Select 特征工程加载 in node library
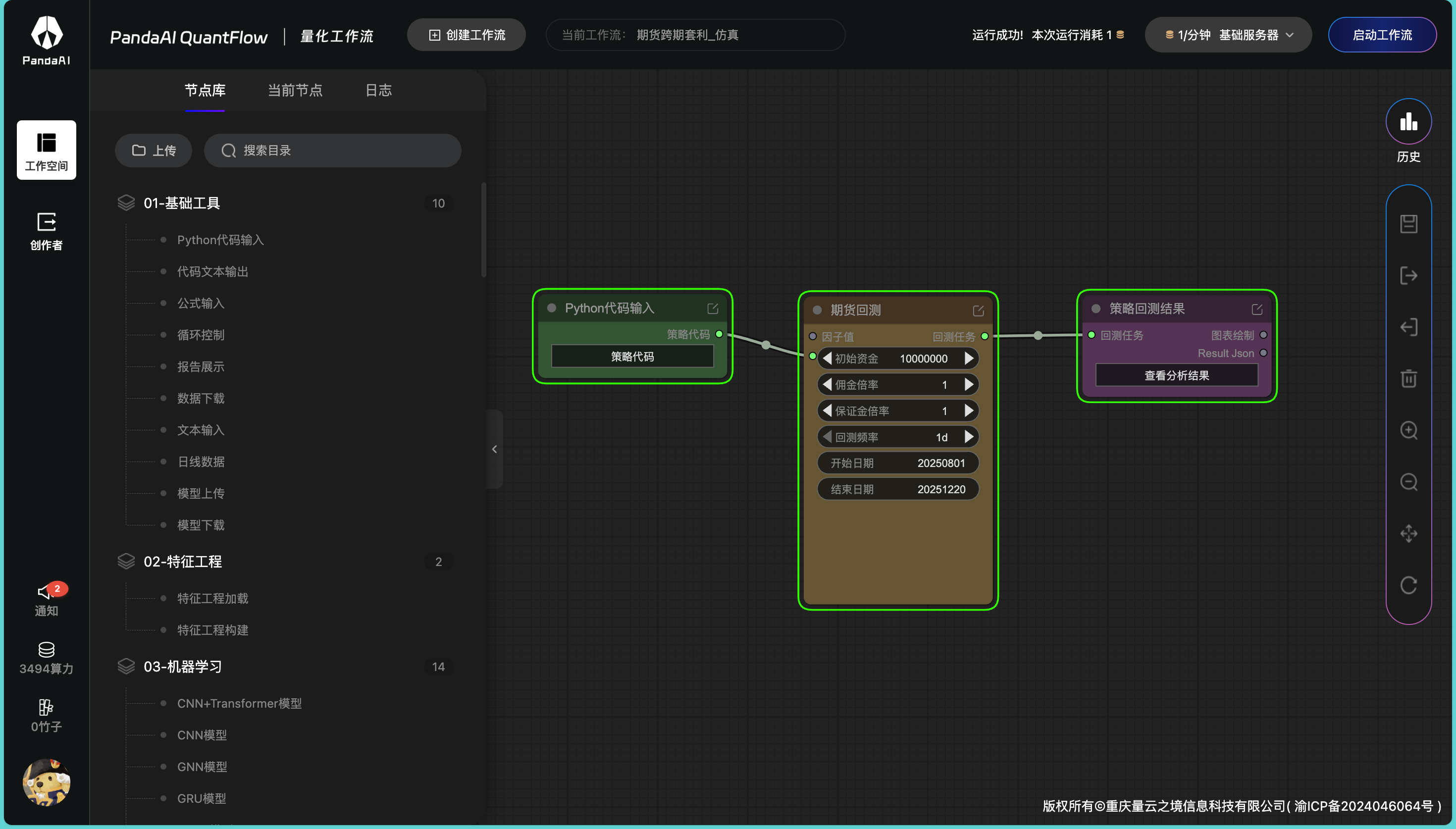The width and height of the screenshot is (1456, 829). 212,598
